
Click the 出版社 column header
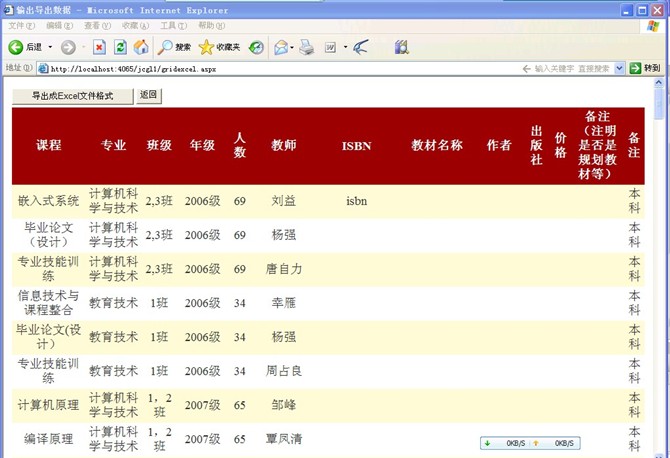pos(536,145)
